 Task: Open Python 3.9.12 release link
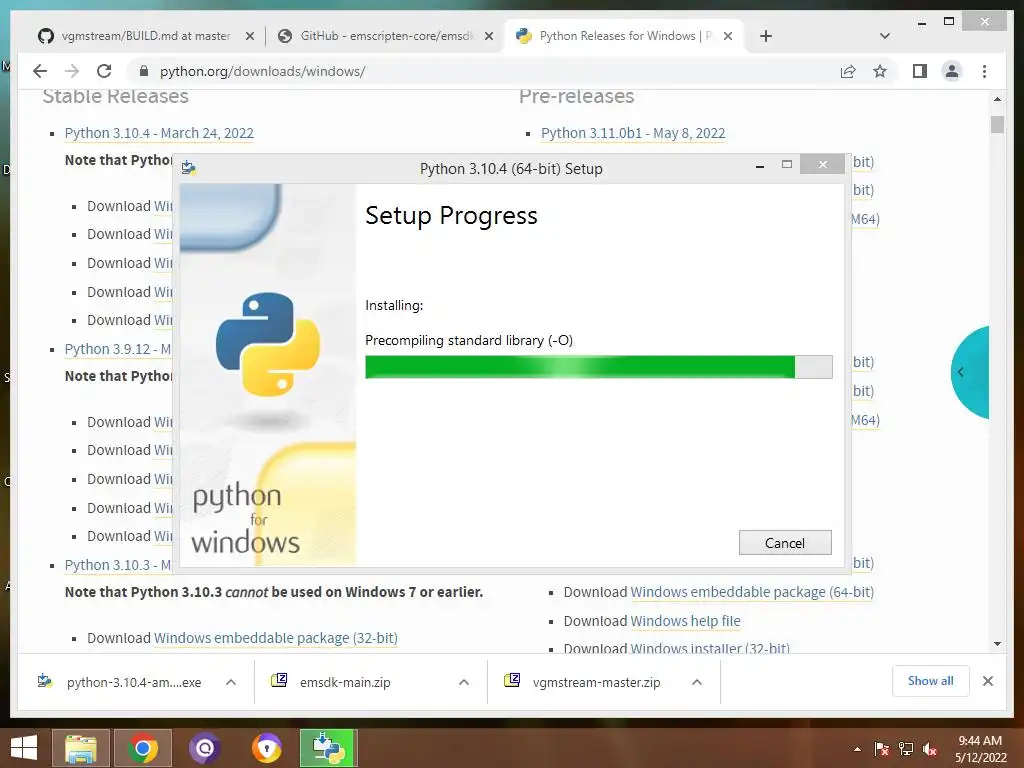click(x=118, y=349)
